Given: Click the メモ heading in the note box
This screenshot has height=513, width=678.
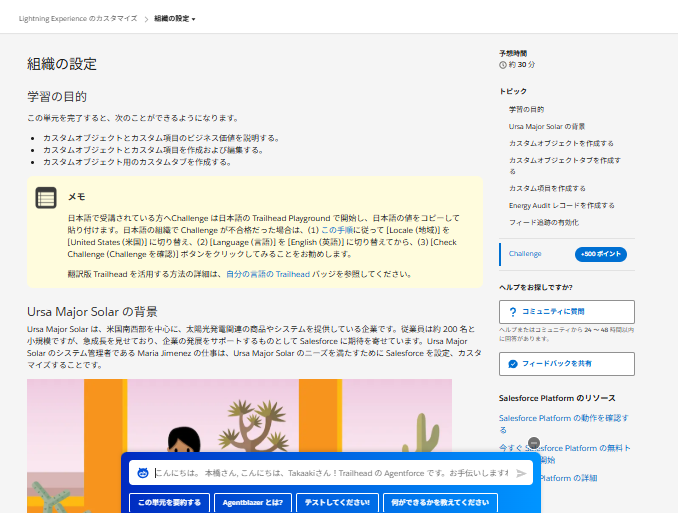Looking at the screenshot, I should click(x=77, y=197).
